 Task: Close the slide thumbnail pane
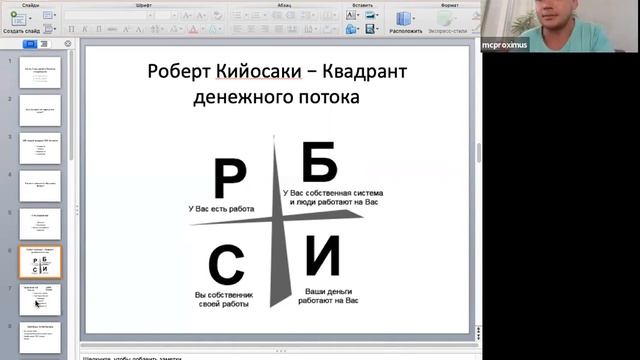pyautogui.click(x=68, y=43)
